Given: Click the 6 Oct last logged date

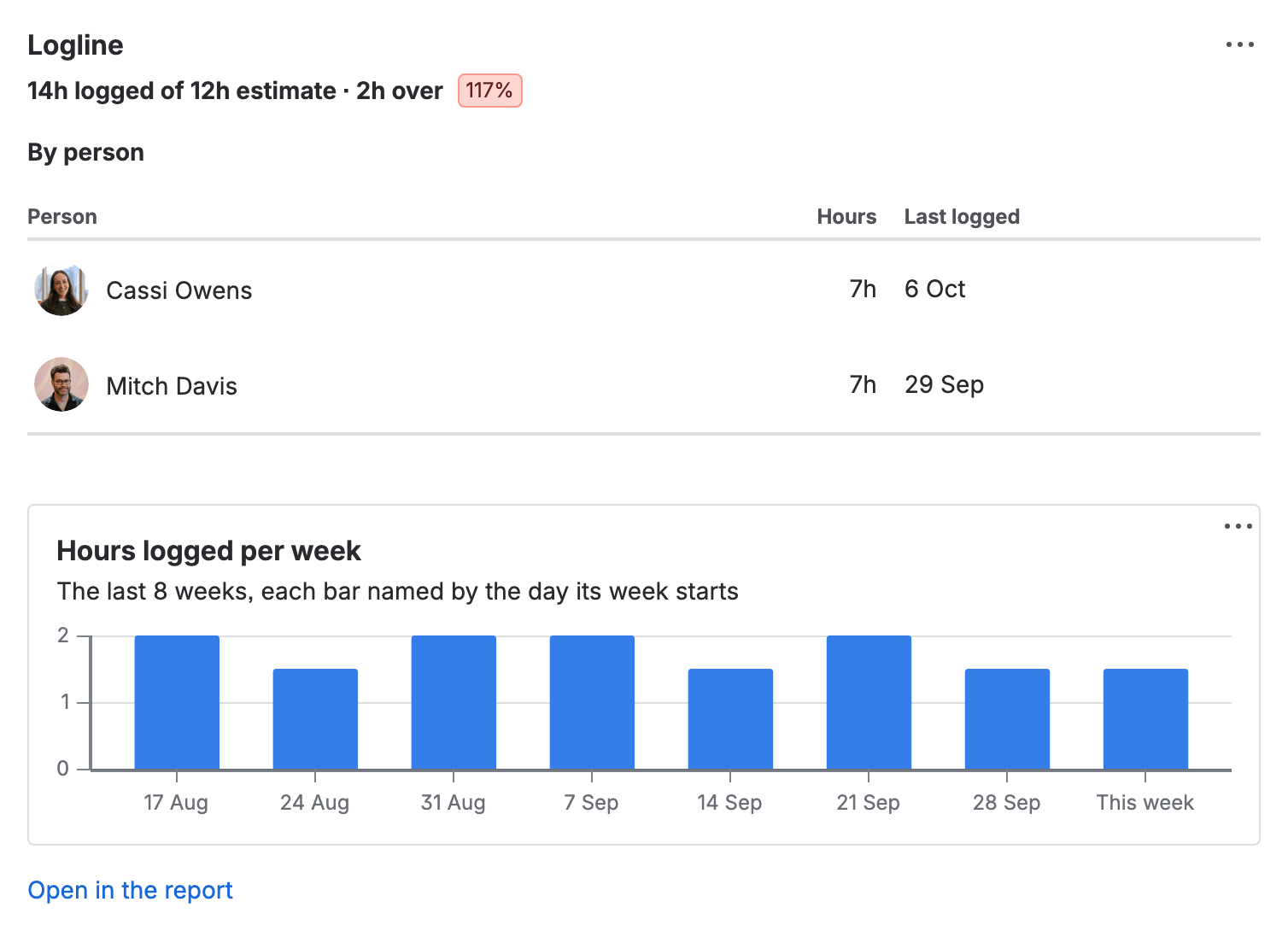Looking at the screenshot, I should click(935, 289).
